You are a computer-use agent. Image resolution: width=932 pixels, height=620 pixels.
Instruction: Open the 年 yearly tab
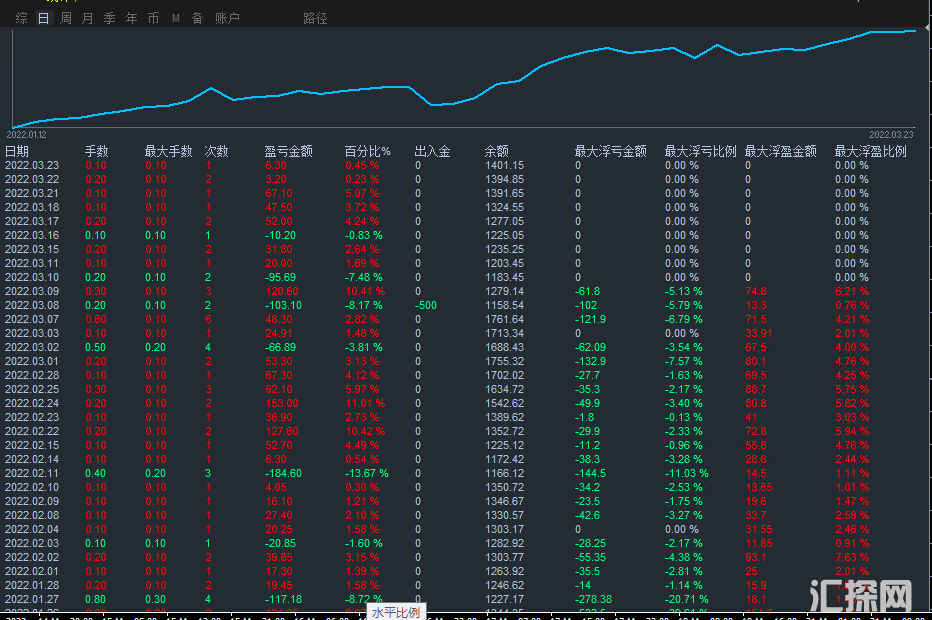coord(132,18)
